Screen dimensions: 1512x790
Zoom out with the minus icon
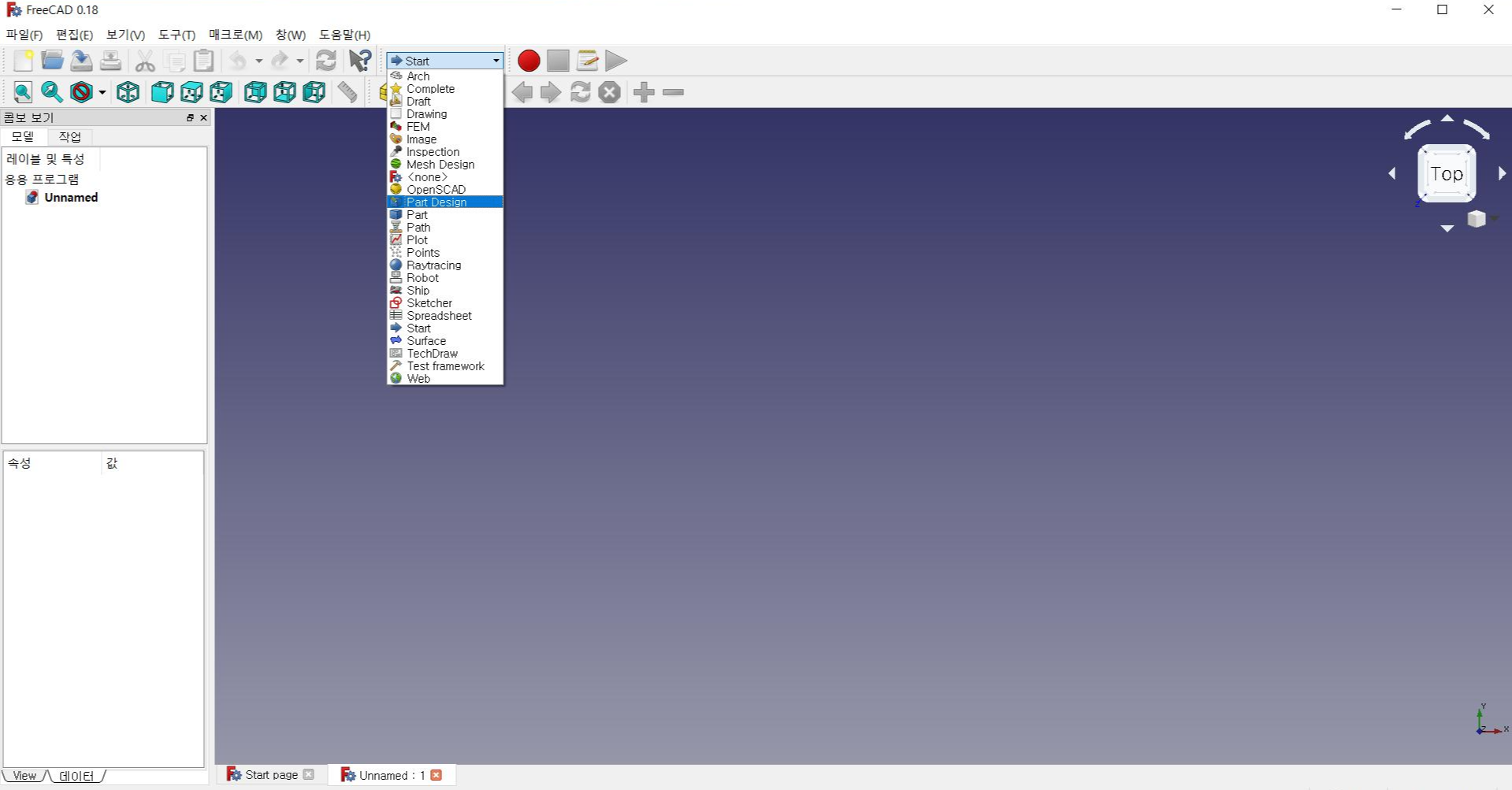[x=674, y=92]
